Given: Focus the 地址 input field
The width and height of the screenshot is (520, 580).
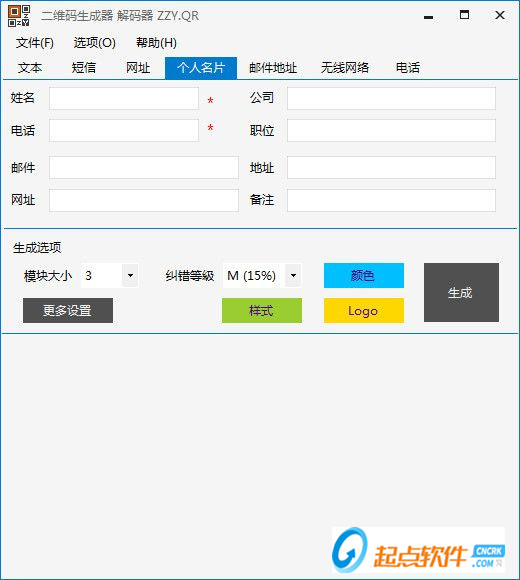Looking at the screenshot, I should click(391, 168).
